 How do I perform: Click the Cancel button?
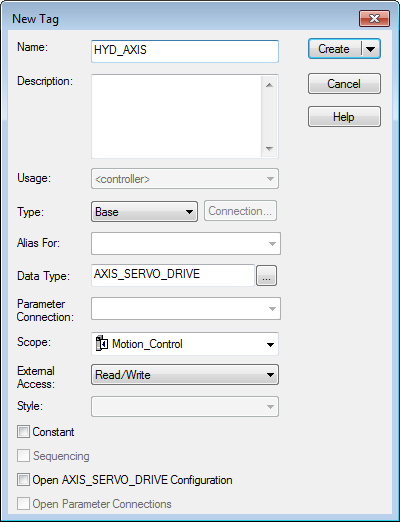[x=344, y=84]
